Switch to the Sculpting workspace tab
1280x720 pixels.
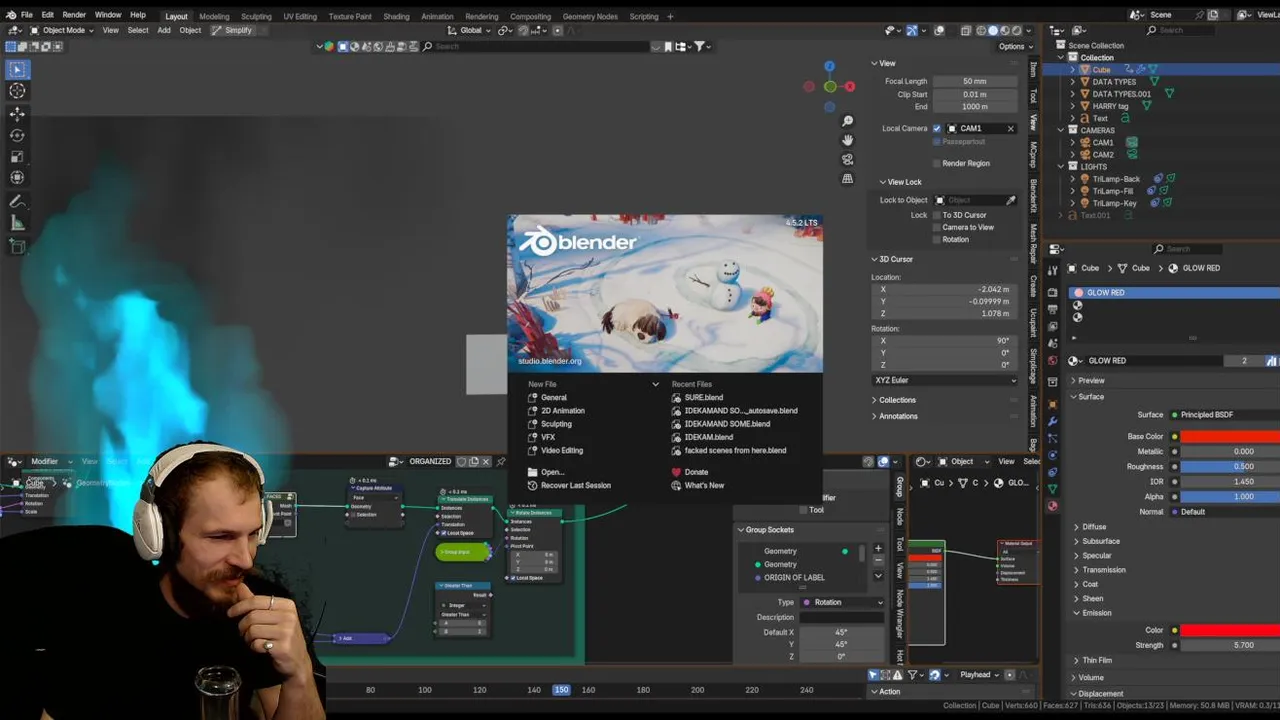(x=256, y=16)
